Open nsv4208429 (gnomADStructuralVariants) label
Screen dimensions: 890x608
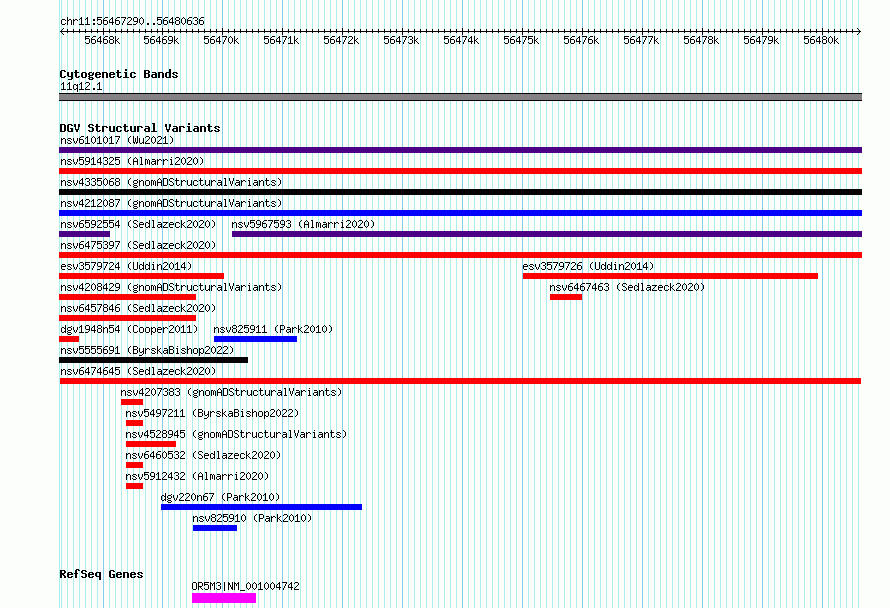pyautogui.click(x=171, y=287)
